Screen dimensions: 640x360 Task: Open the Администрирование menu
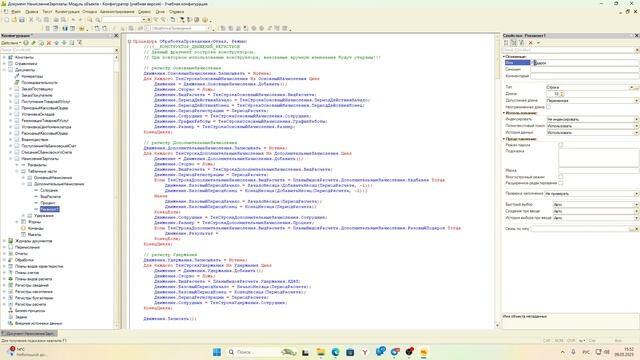tap(117, 12)
